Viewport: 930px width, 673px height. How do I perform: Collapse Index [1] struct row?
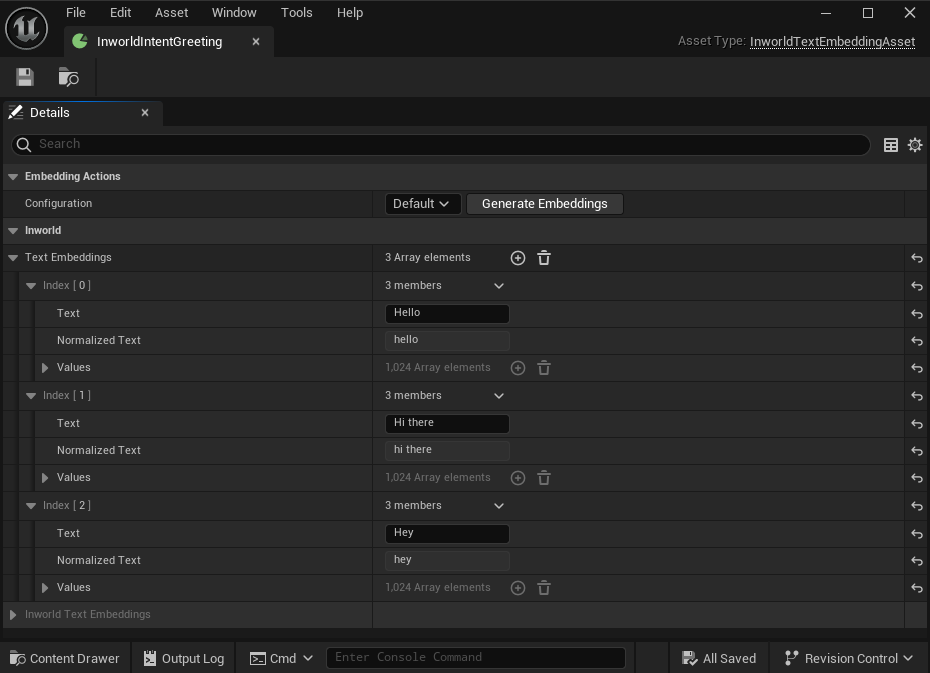point(31,395)
